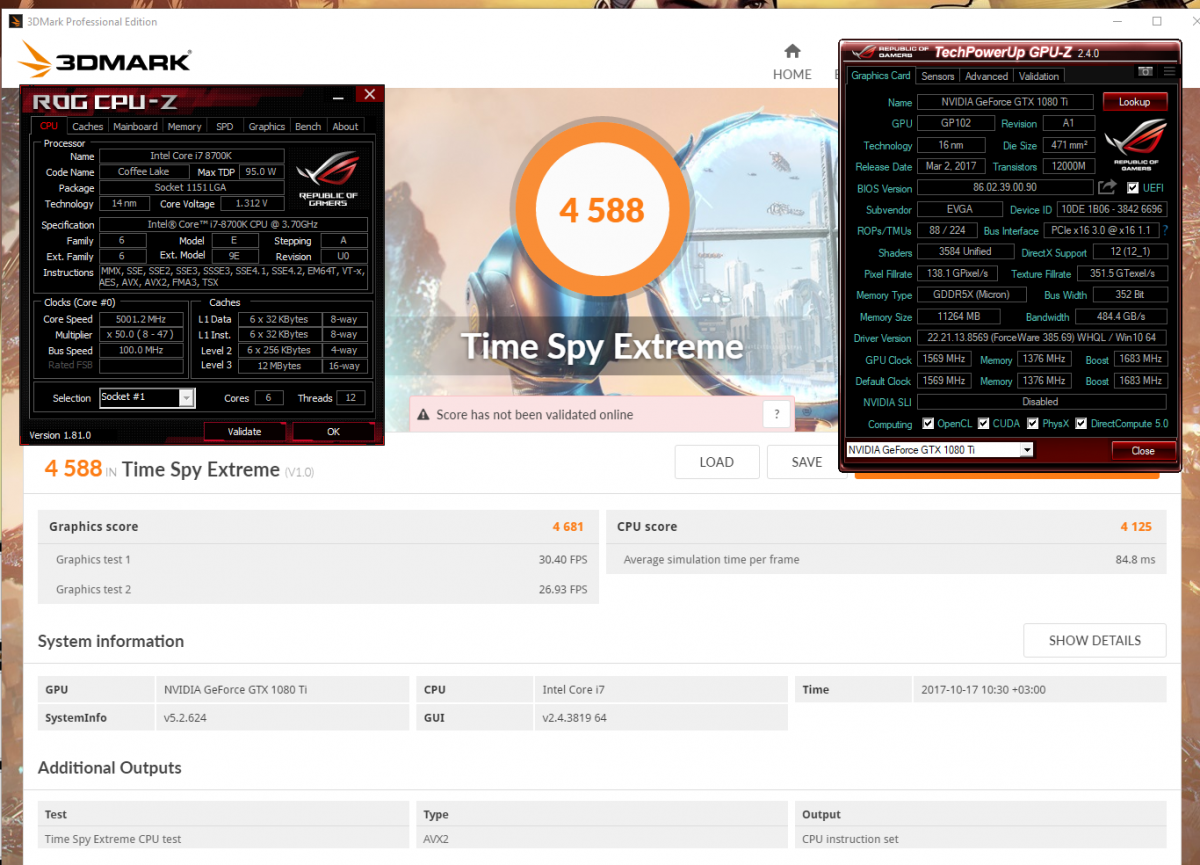Click the bus interface question mark icon

pos(1164,231)
